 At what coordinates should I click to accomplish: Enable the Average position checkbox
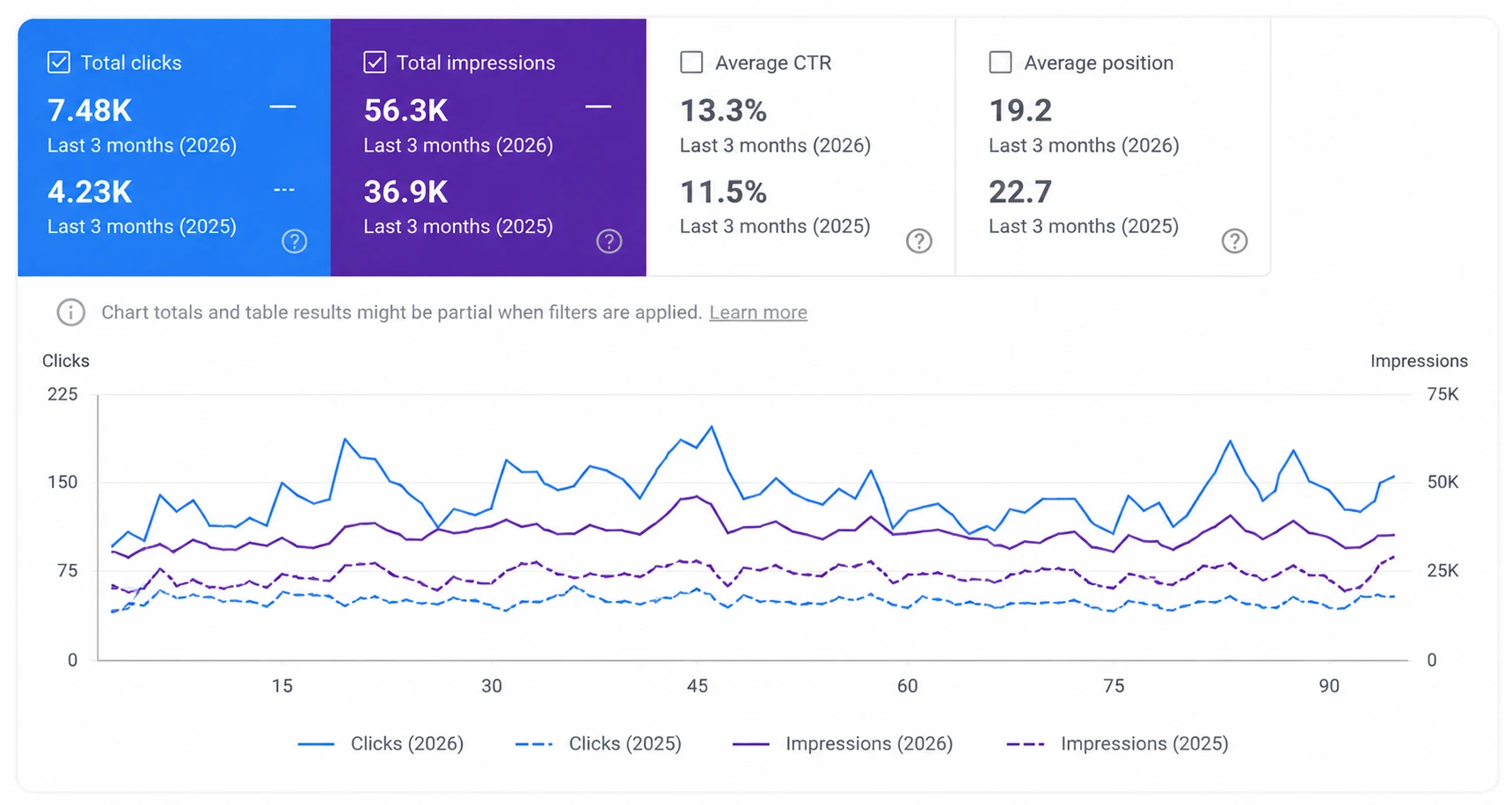pyautogui.click(x=1000, y=62)
